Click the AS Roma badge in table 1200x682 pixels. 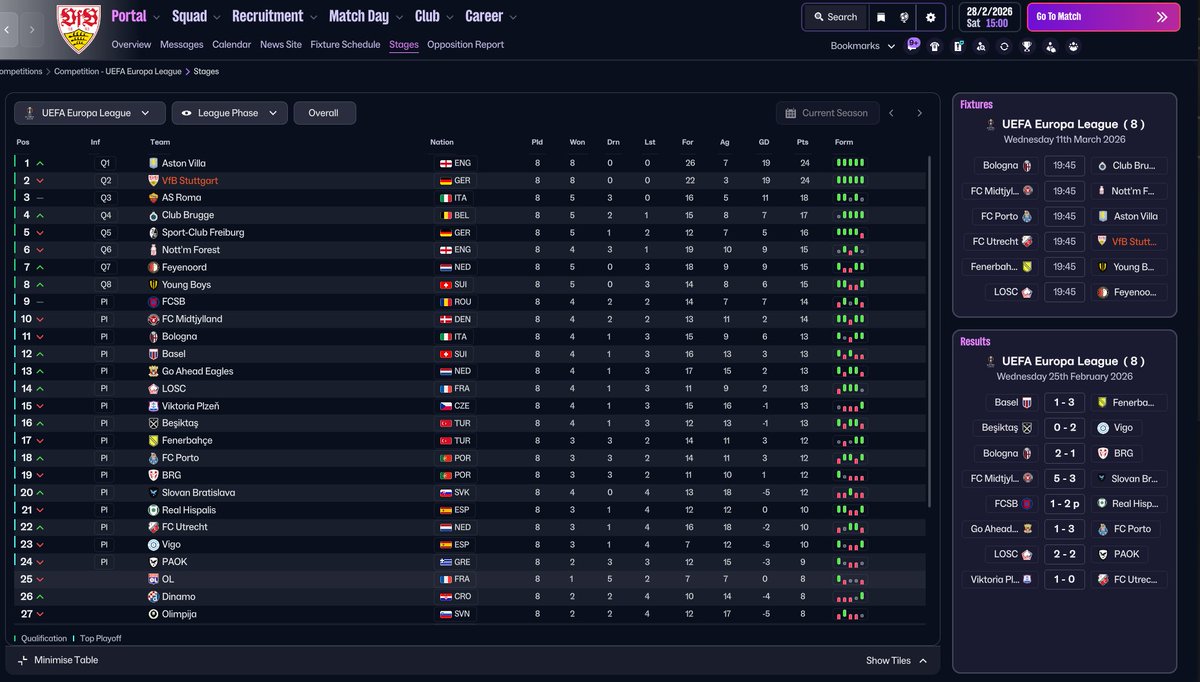(153, 198)
